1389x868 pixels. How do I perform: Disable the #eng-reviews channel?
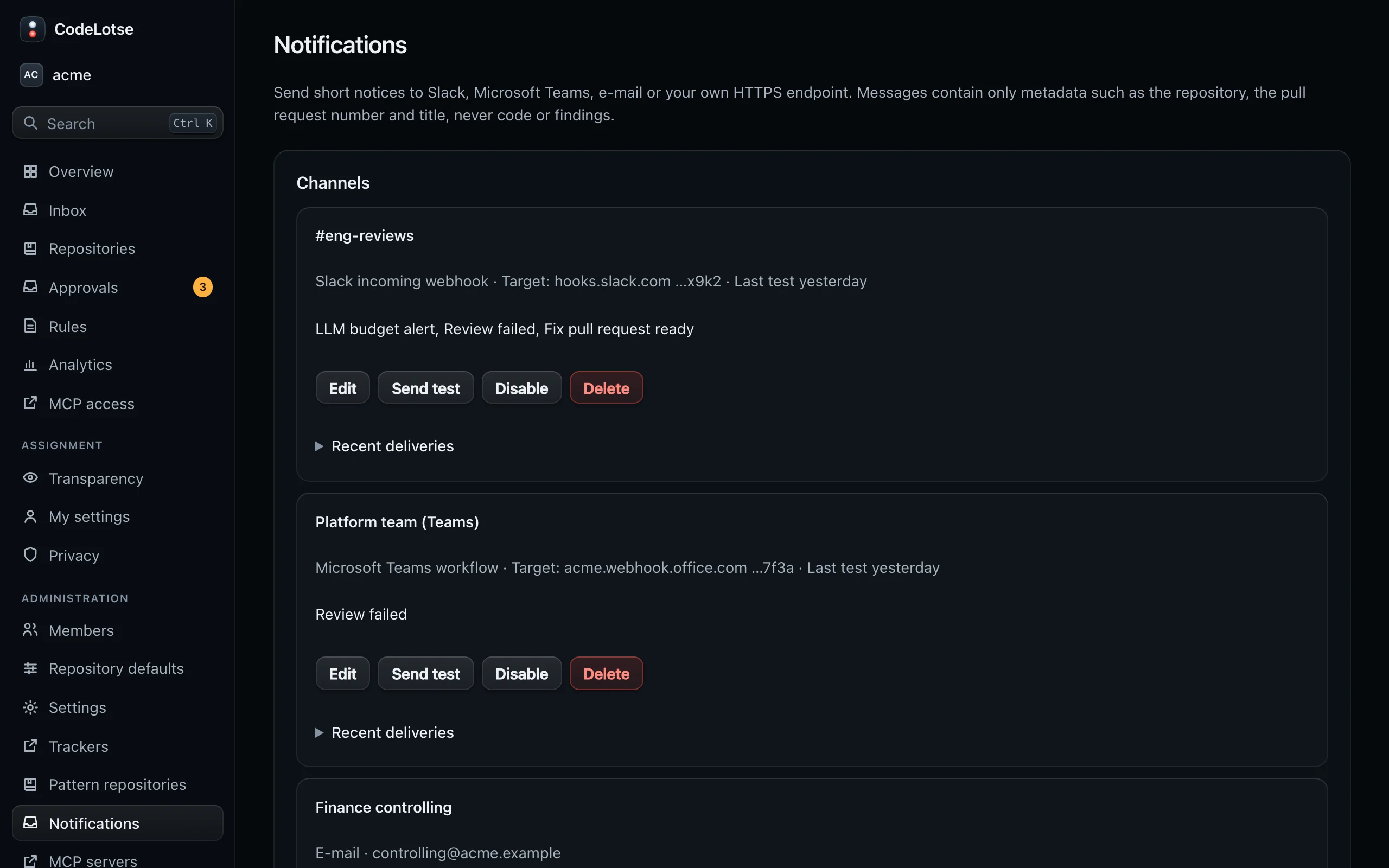click(x=521, y=388)
